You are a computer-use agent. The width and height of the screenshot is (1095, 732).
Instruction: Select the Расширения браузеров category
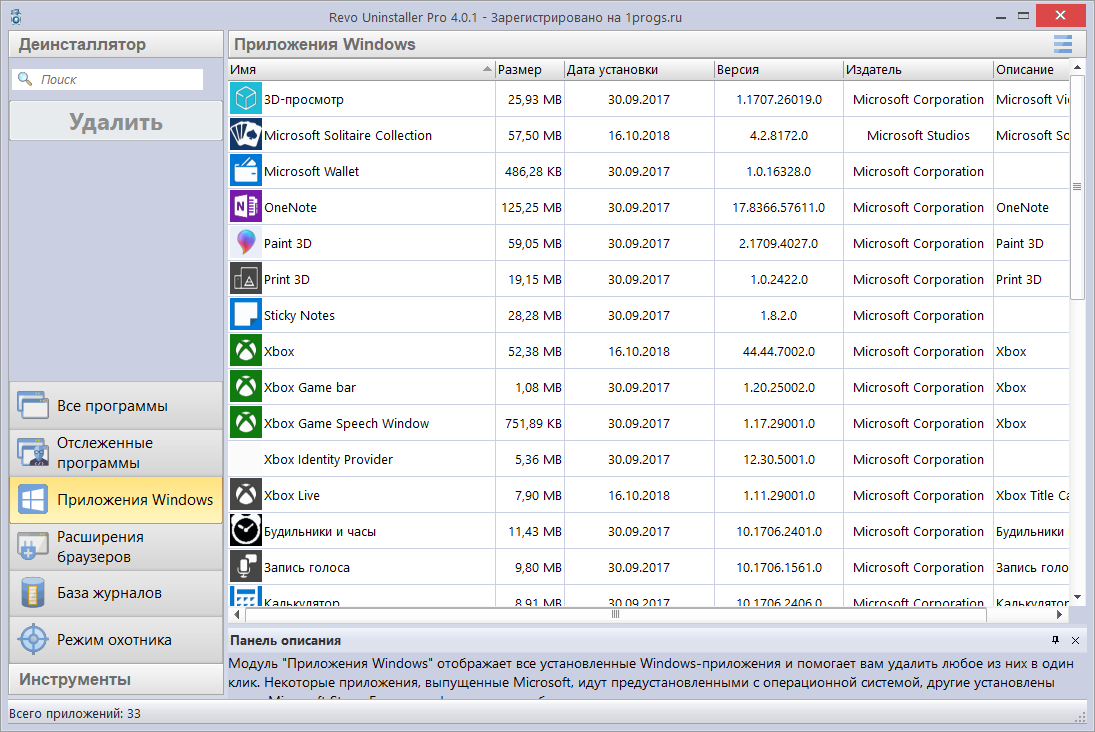(115, 546)
